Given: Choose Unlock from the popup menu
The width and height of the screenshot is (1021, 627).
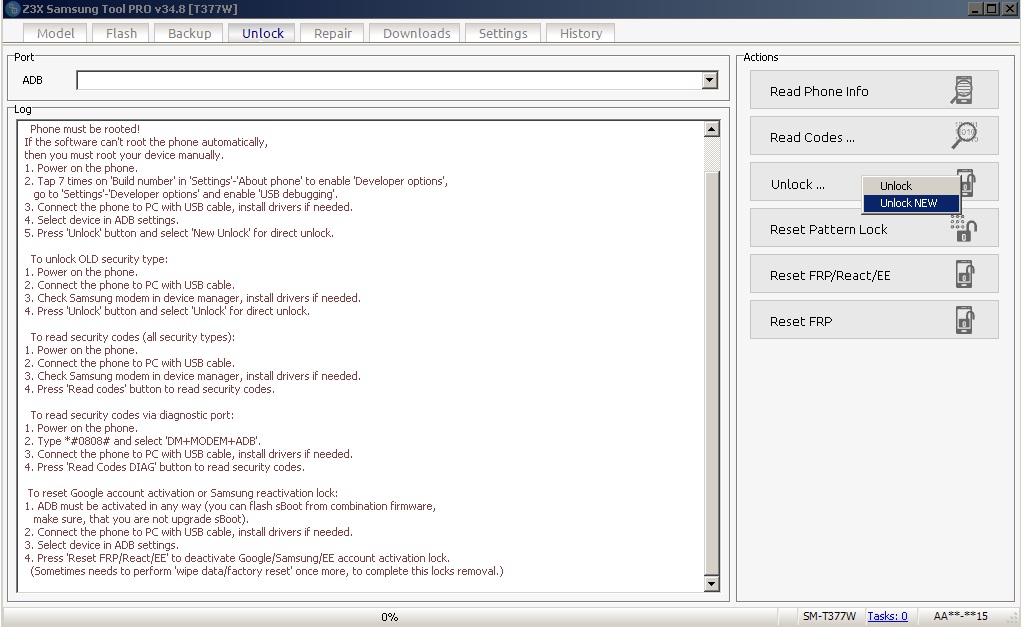Looking at the screenshot, I should click(x=911, y=186).
